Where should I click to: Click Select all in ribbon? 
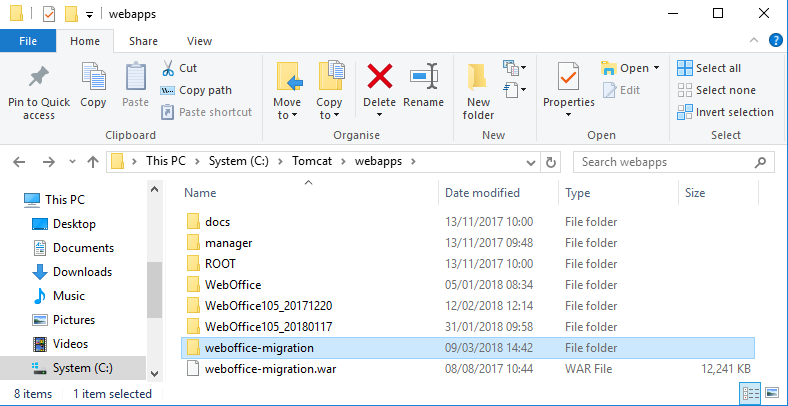click(x=709, y=68)
